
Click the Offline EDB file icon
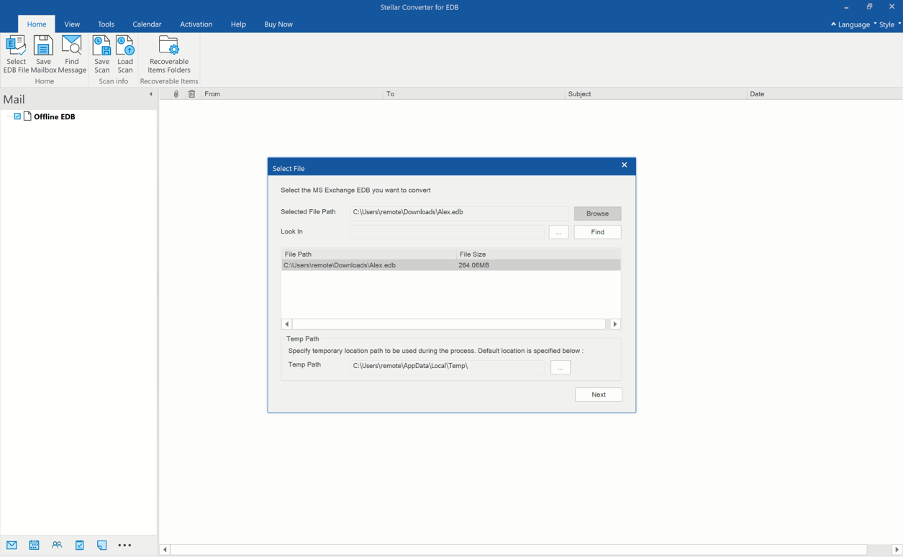coord(27,116)
